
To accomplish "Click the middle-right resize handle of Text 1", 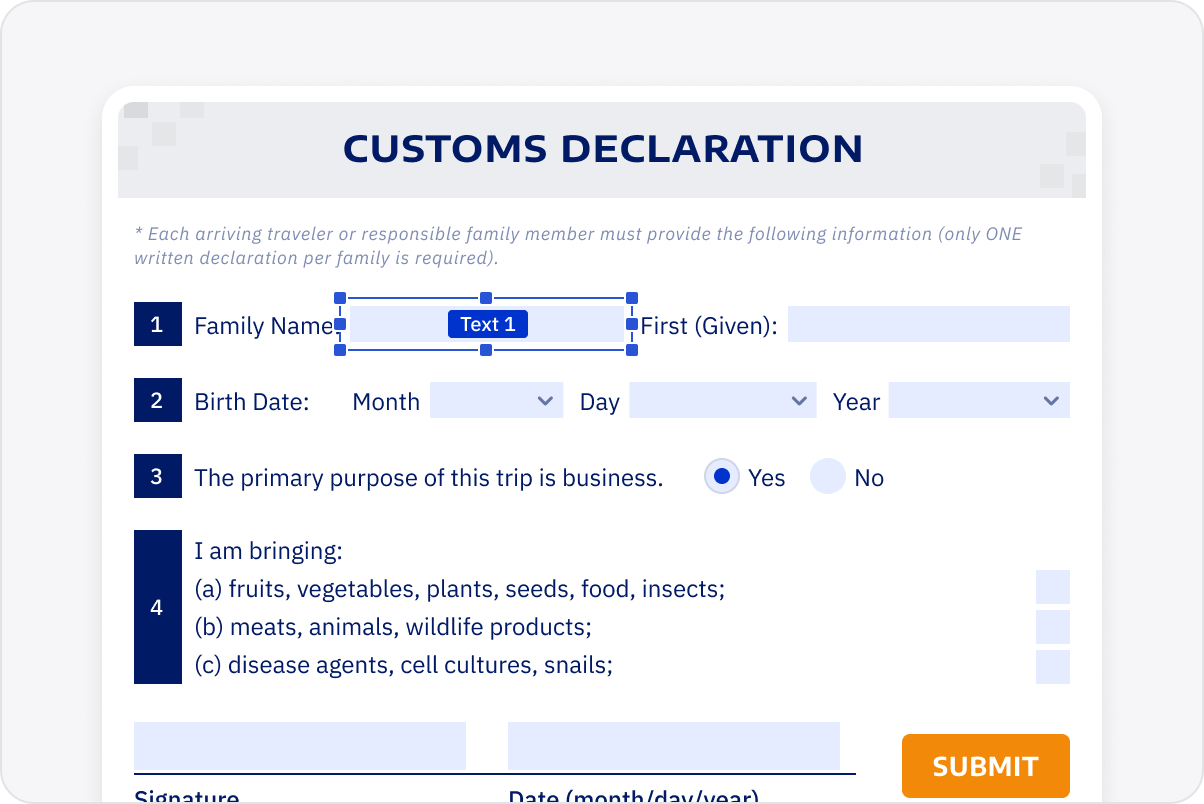I will pos(632,324).
